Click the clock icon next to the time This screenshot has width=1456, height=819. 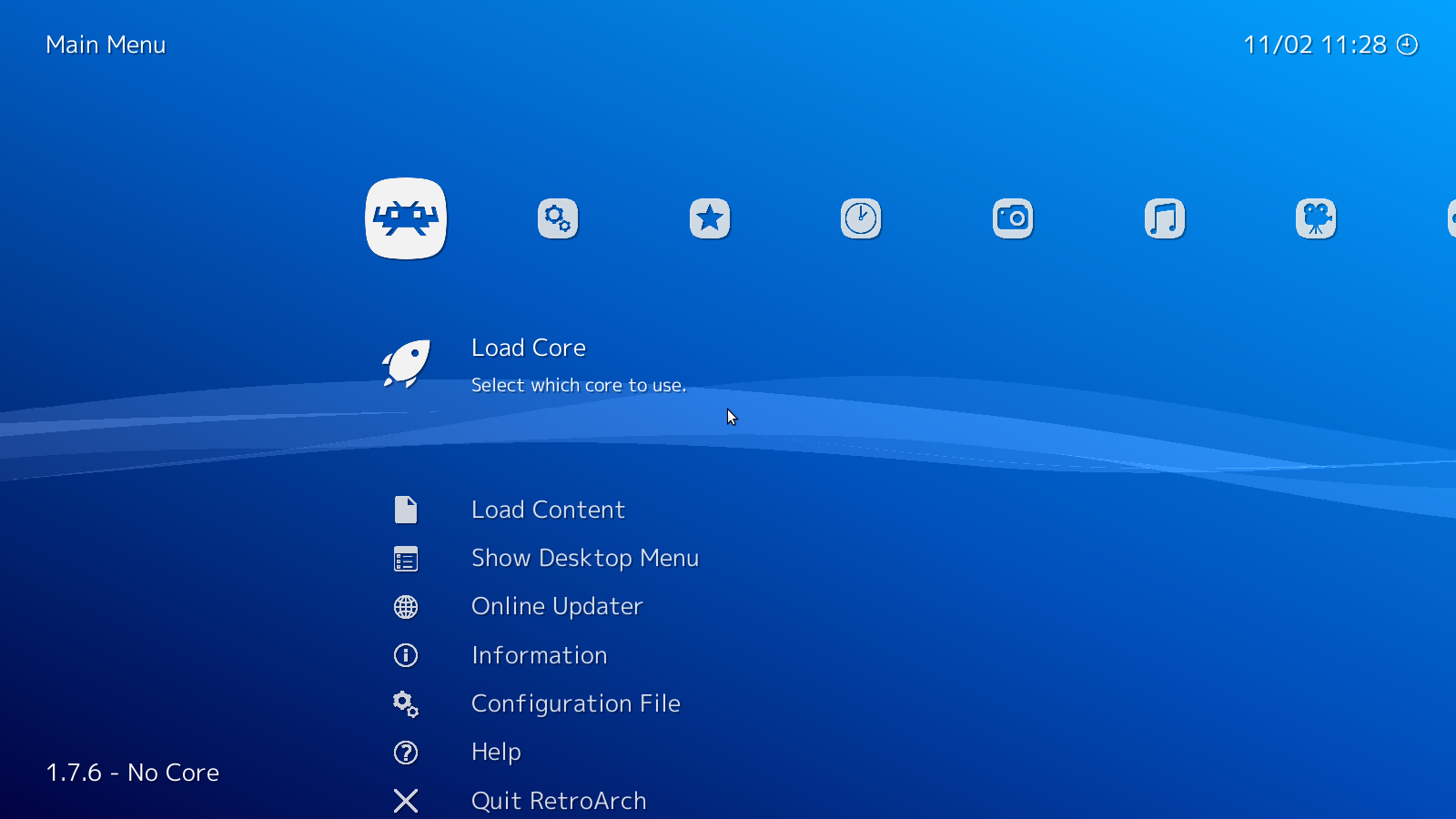1408,45
